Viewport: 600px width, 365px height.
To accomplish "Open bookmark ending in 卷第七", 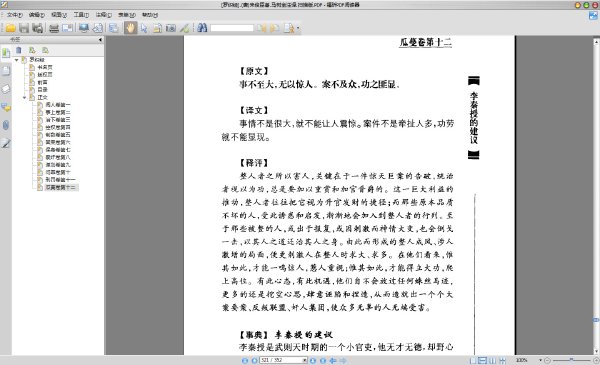I will (x=58, y=150).
